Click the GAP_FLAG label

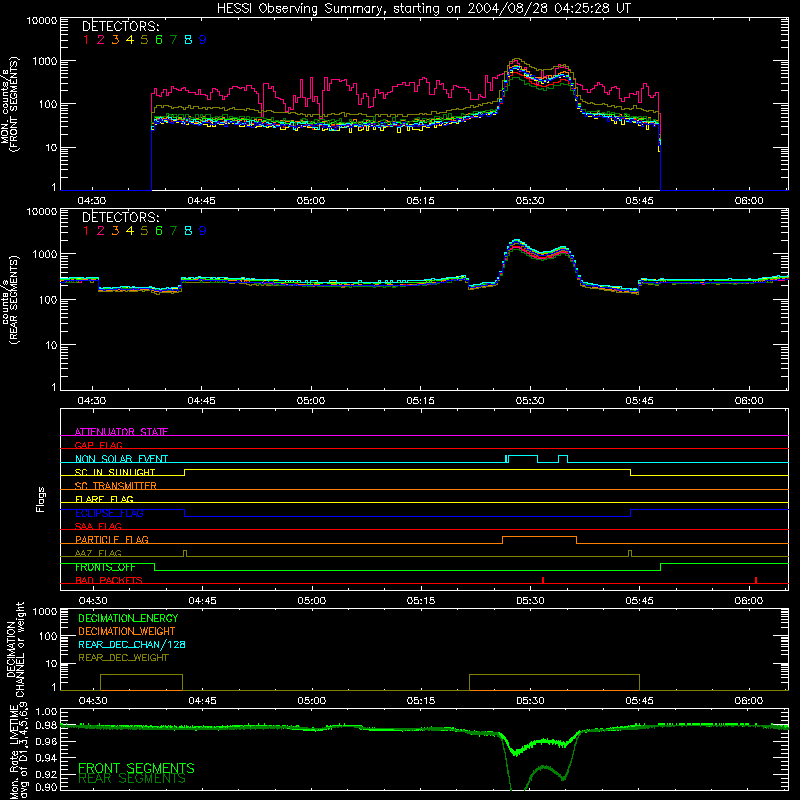coord(98,445)
